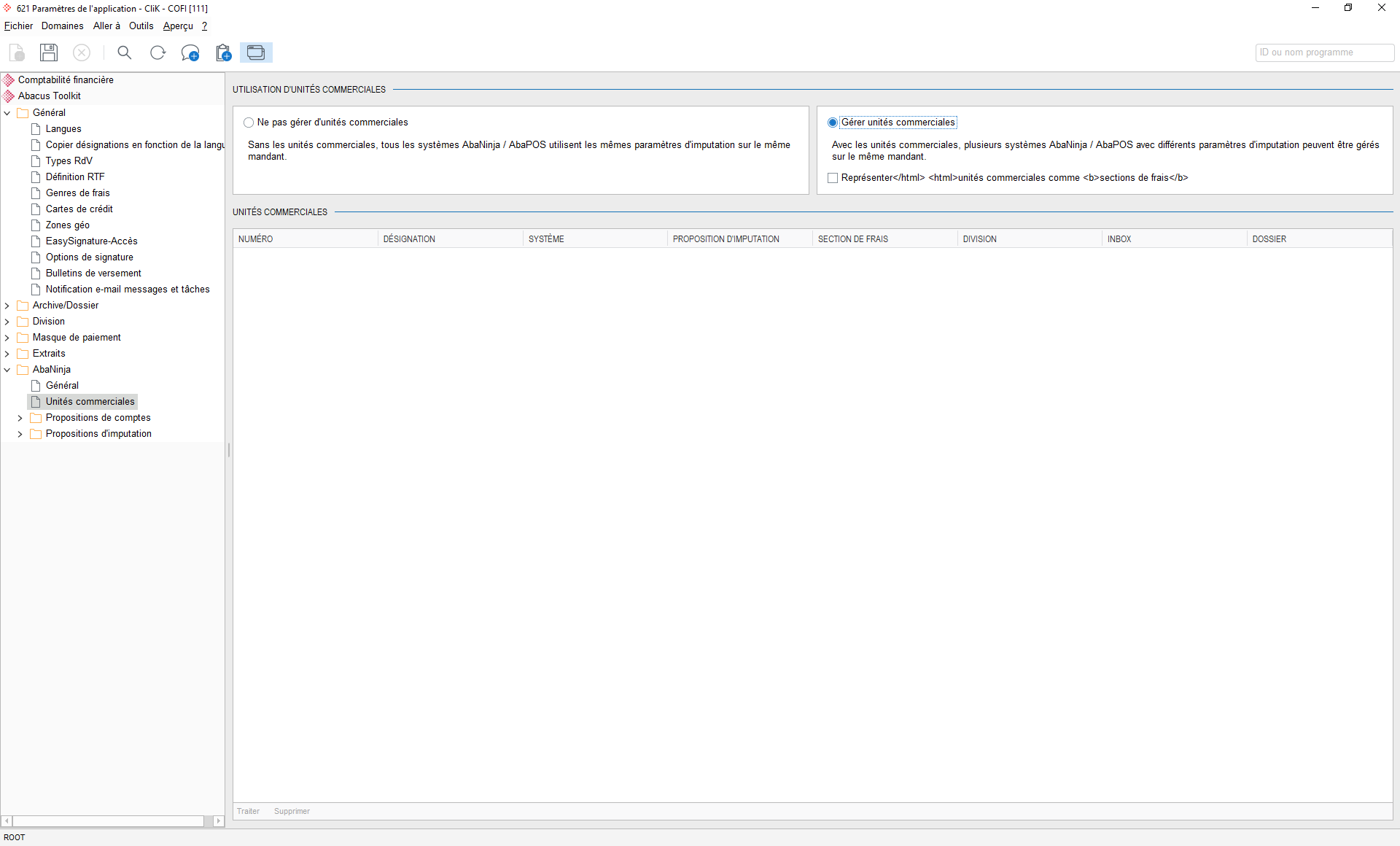Viewport: 1400px width, 846px height.
Task: Expand the Propositions d'imputation folder
Action: click(20, 434)
